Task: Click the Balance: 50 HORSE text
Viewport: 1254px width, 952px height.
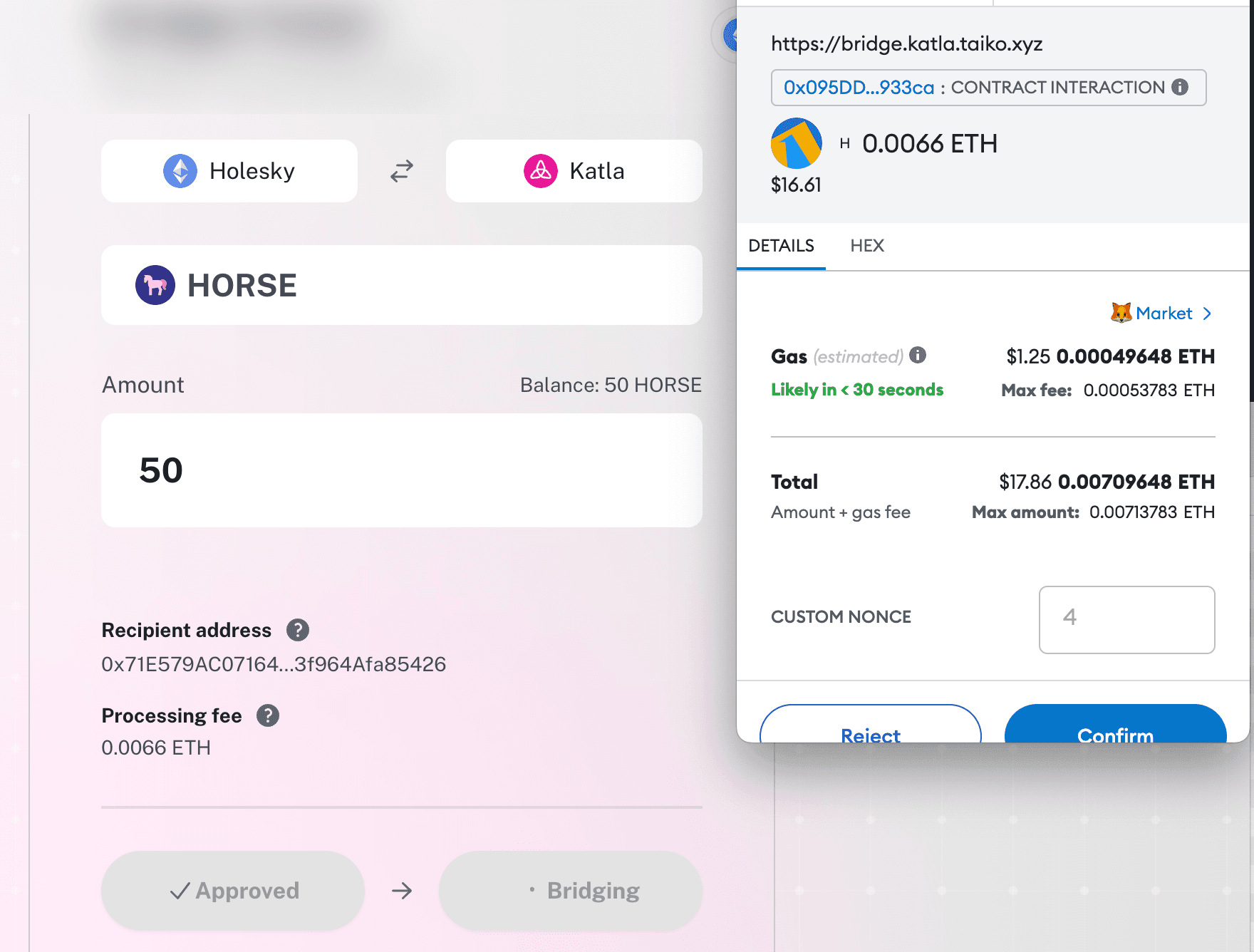Action: click(611, 385)
